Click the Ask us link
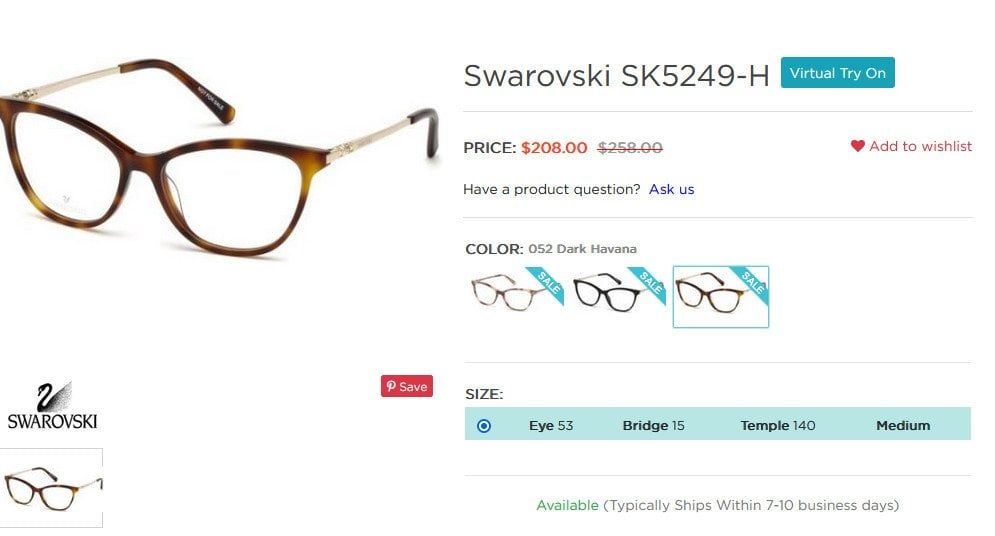The height and width of the screenshot is (536, 995). tap(671, 189)
